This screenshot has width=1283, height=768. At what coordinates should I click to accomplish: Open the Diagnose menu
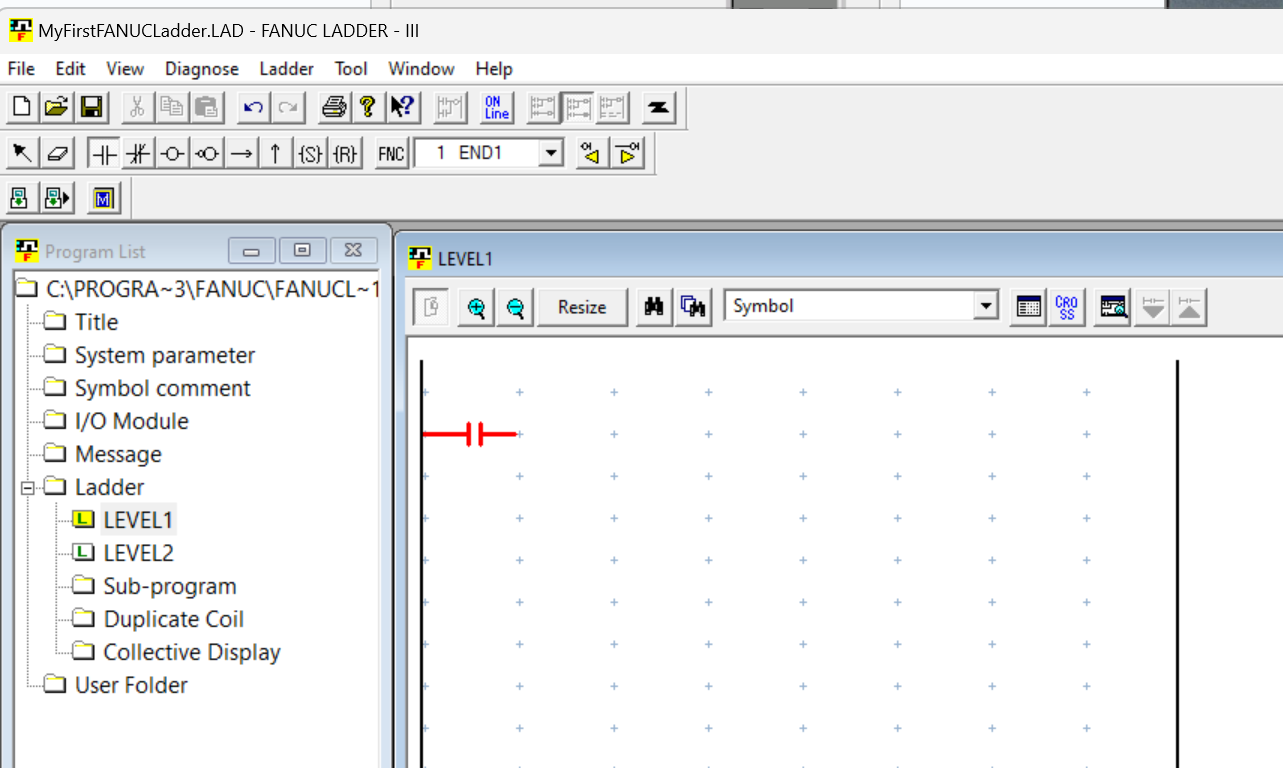pos(202,69)
